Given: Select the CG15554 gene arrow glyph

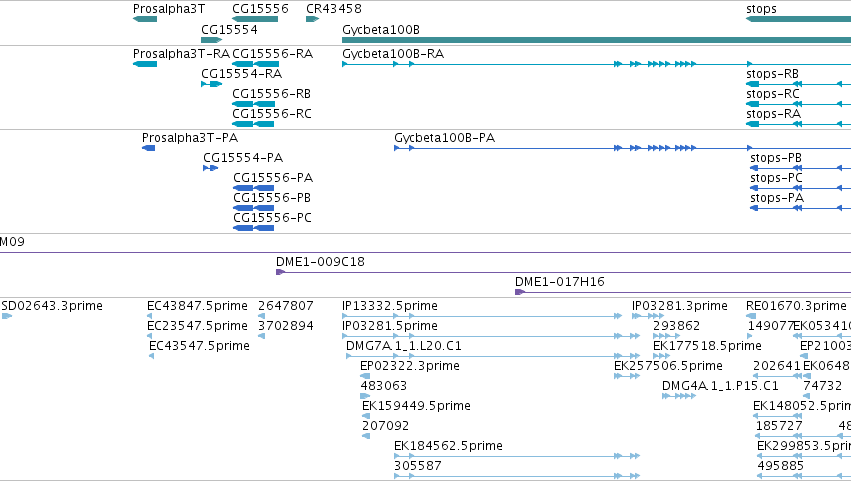Looking at the screenshot, I should [212, 40].
